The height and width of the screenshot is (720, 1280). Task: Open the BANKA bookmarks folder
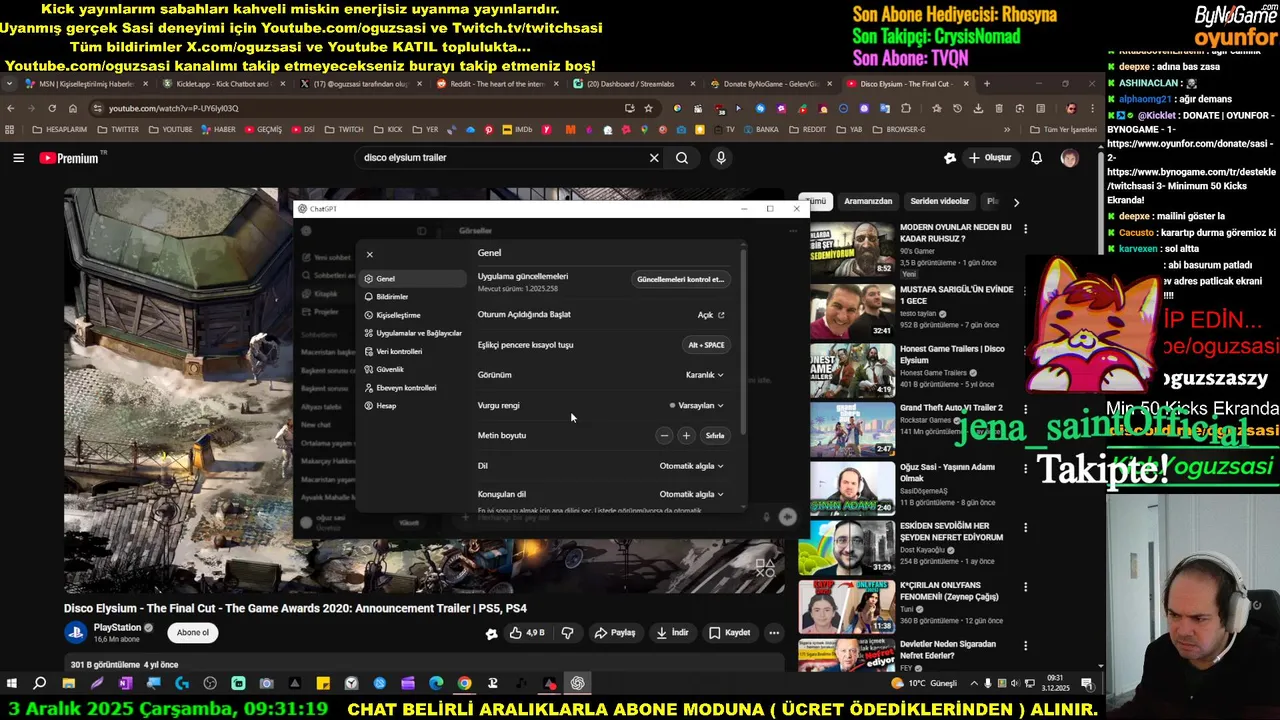coord(760,130)
